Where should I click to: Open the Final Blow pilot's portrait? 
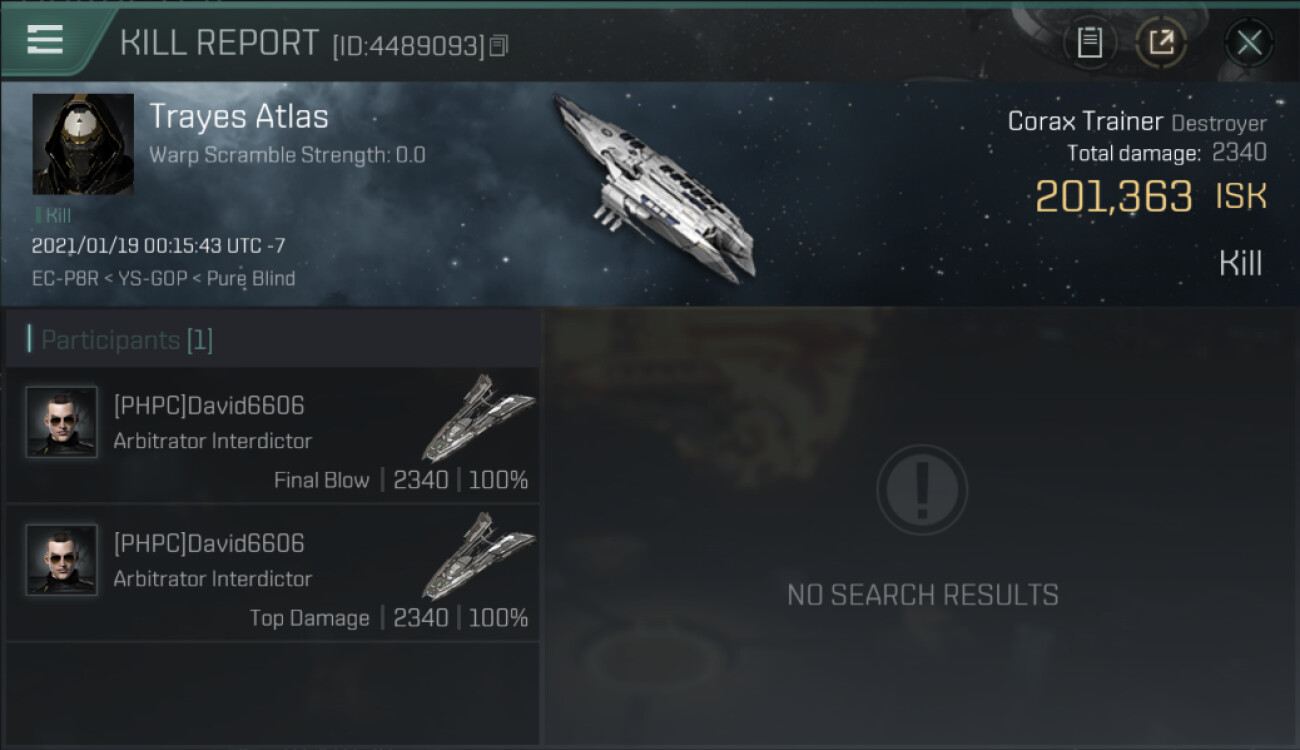pos(62,422)
